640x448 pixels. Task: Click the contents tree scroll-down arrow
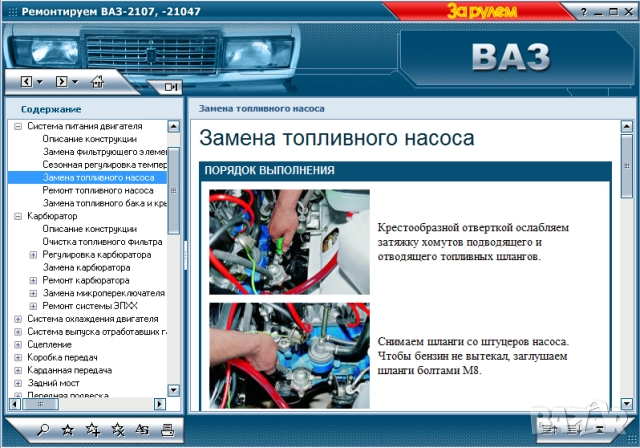[x=173, y=390]
